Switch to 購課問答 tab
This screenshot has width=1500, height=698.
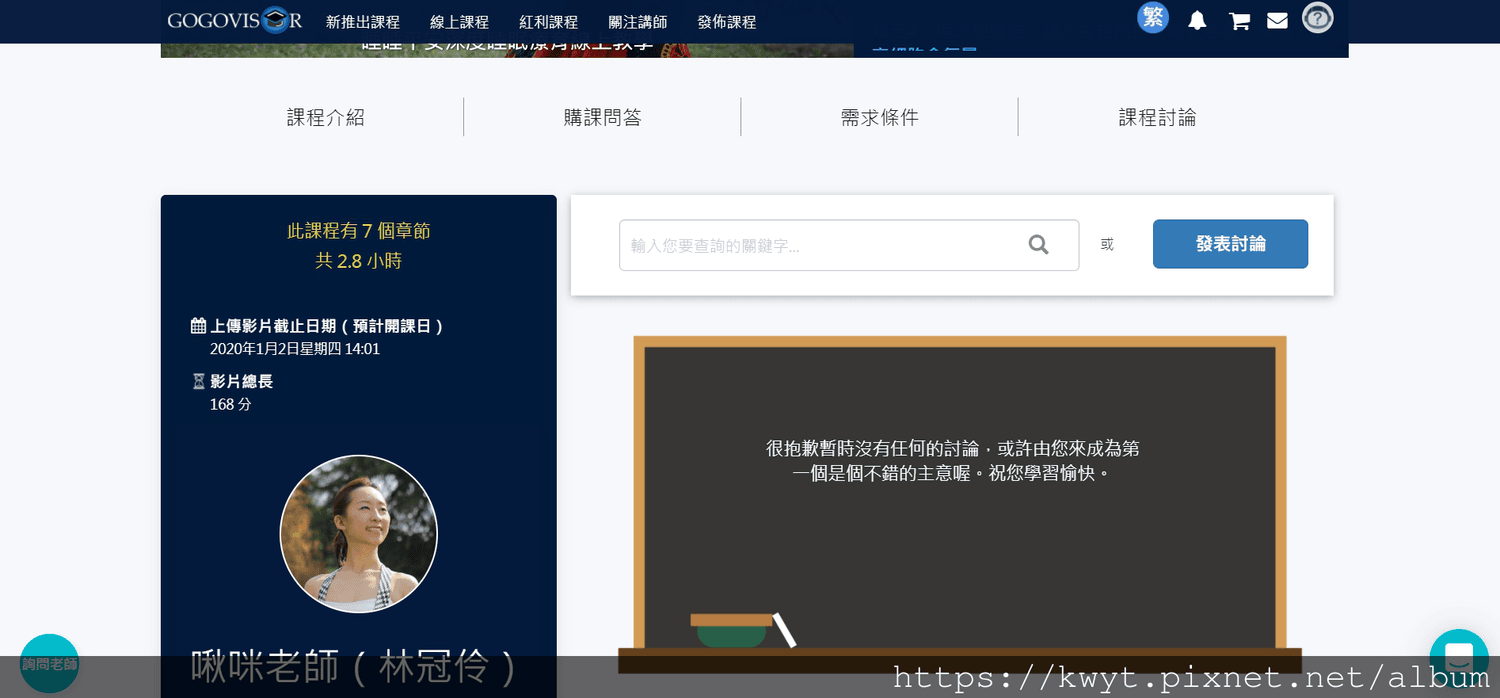click(x=603, y=117)
